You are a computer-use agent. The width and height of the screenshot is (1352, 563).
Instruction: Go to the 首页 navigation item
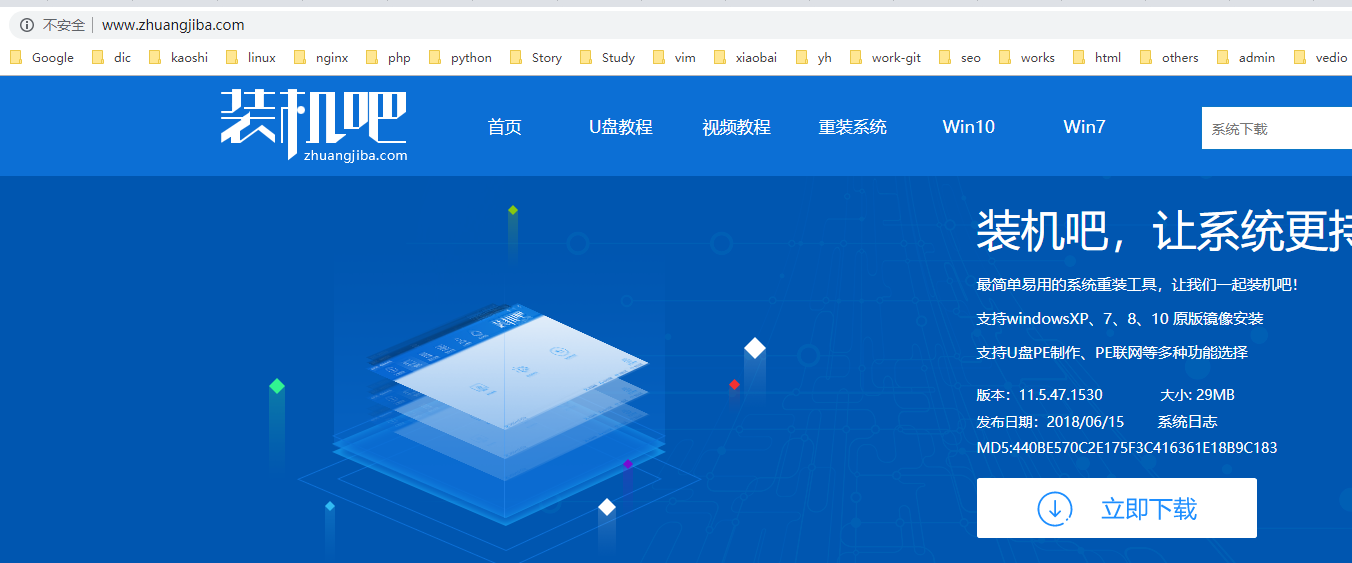coord(505,127)
